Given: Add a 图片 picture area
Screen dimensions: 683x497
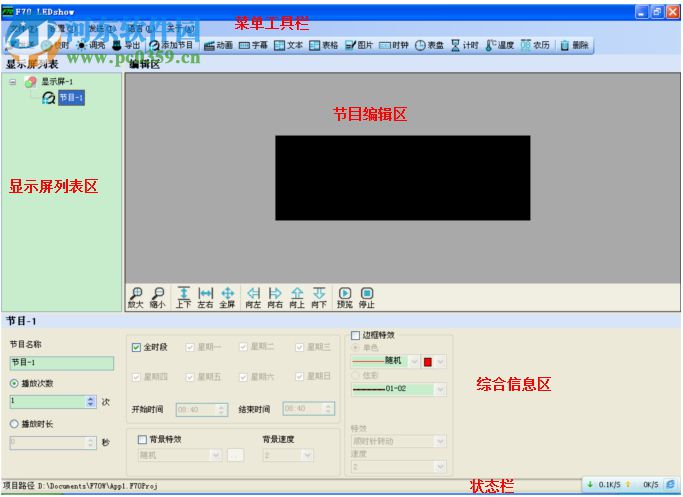Looking at the screenshot, I should pyautogui.click(x=359, y=45).
